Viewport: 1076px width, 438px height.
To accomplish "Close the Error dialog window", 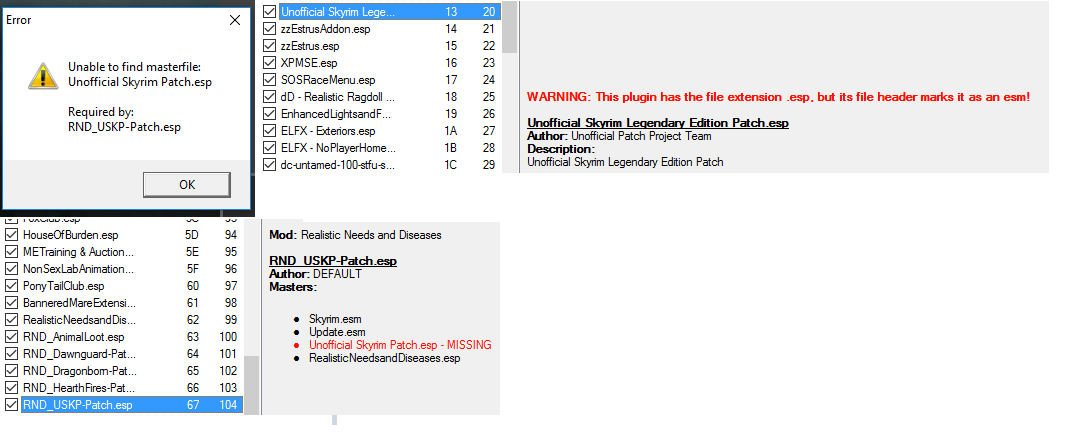I will tap(235, 20).
